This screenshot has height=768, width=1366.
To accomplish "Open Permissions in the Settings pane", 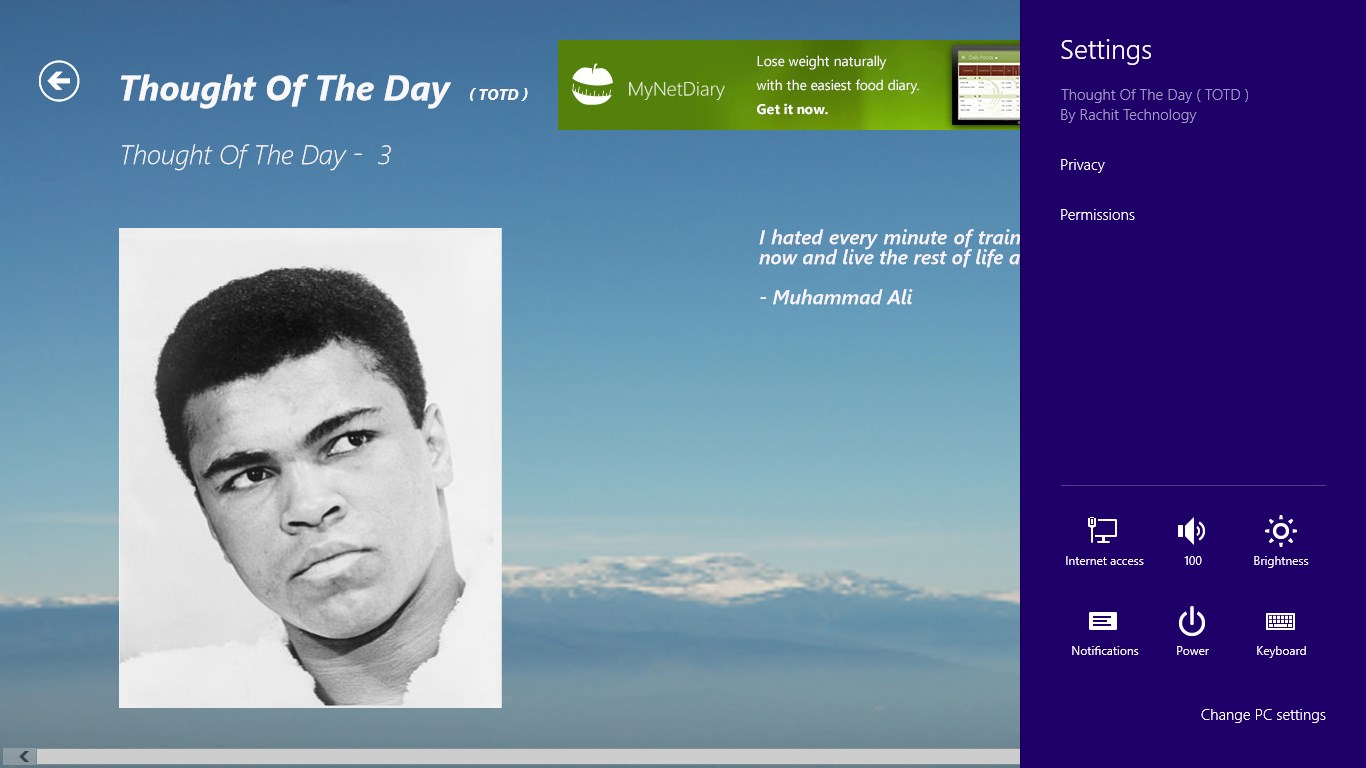I will (x=1097, y=215).
